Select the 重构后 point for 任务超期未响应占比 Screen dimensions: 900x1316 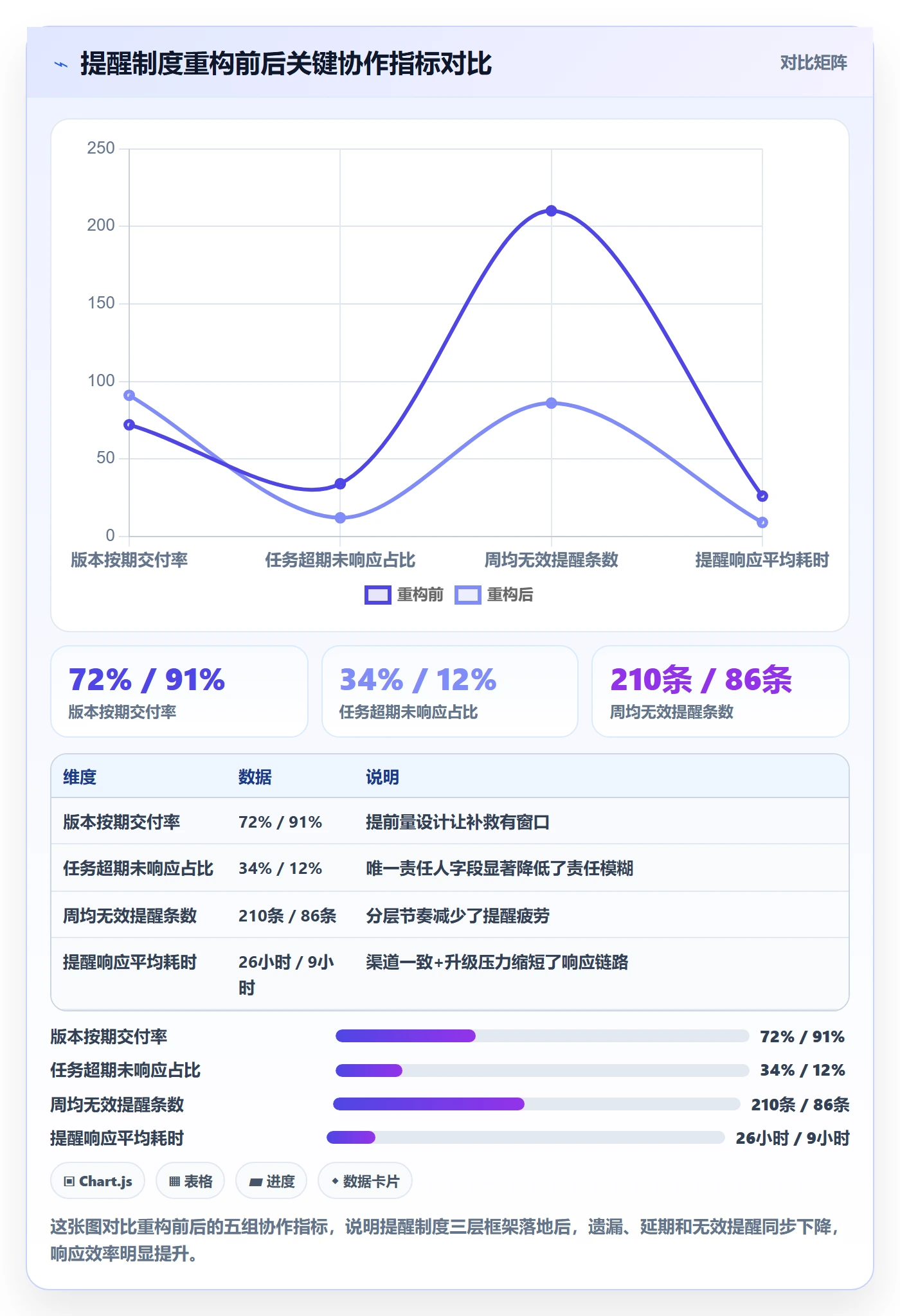pyautogui.click(x=340, y=518)
